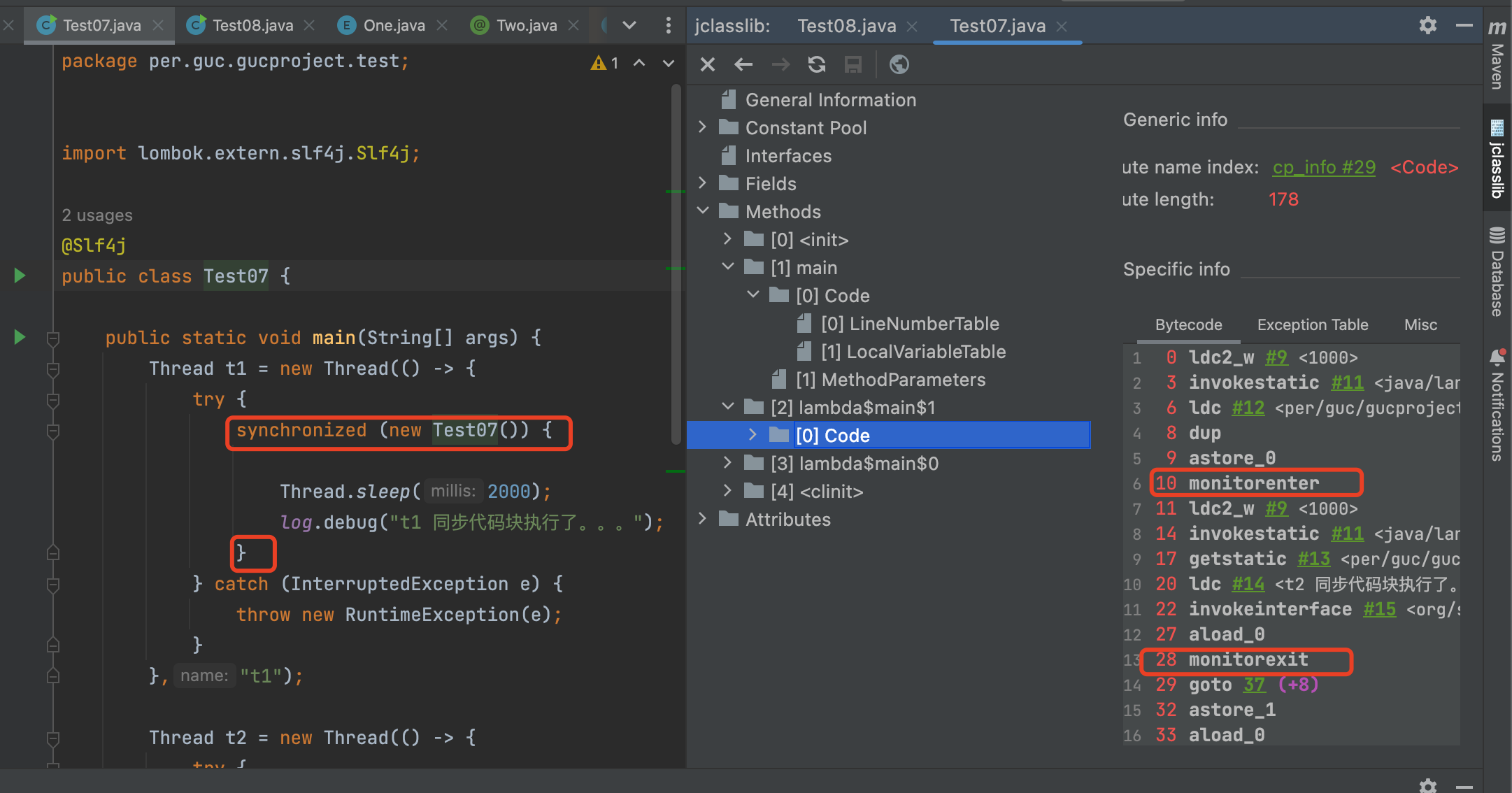
Task: Switch to Test08.java editor tab
Action: 252,26
